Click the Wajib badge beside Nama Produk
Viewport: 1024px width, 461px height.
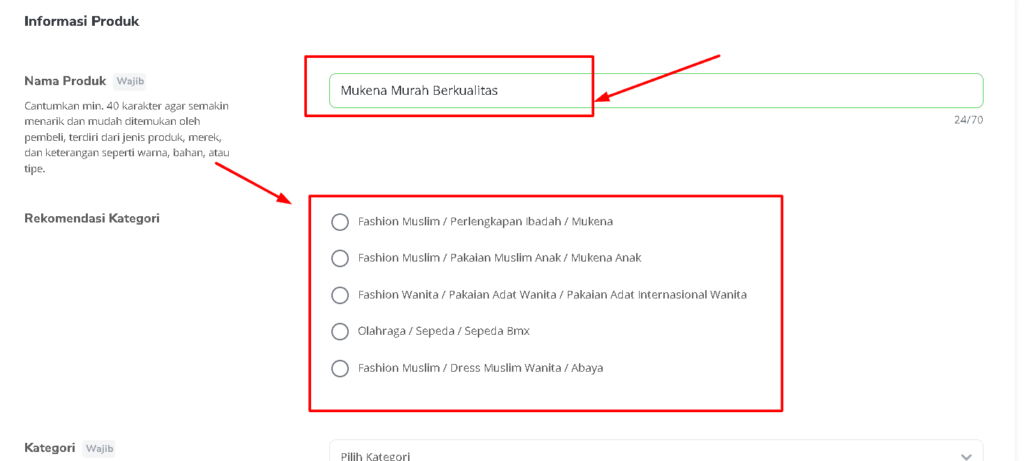pyautogui.click(x=130, y=81)
